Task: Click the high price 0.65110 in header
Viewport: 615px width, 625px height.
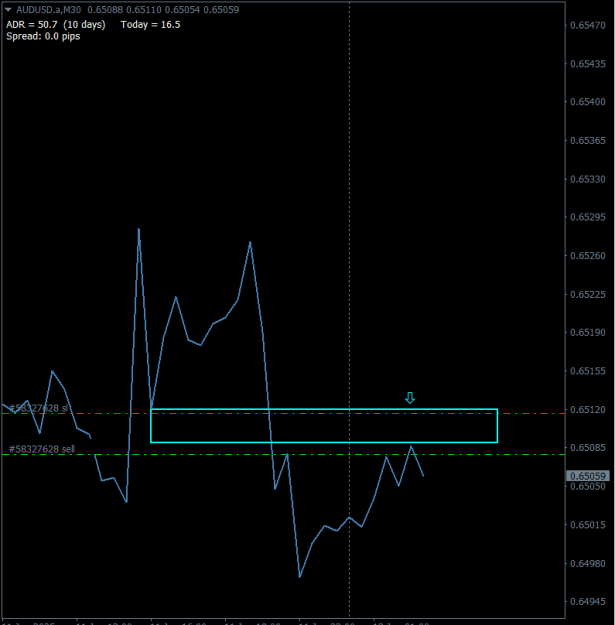Action: click(144, 10)
